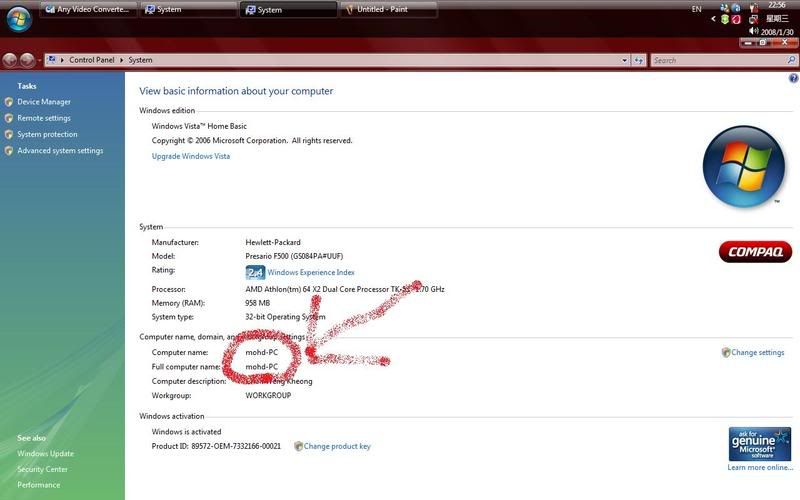
Task: Click the address bar refresh button
Action: point(639,60)
